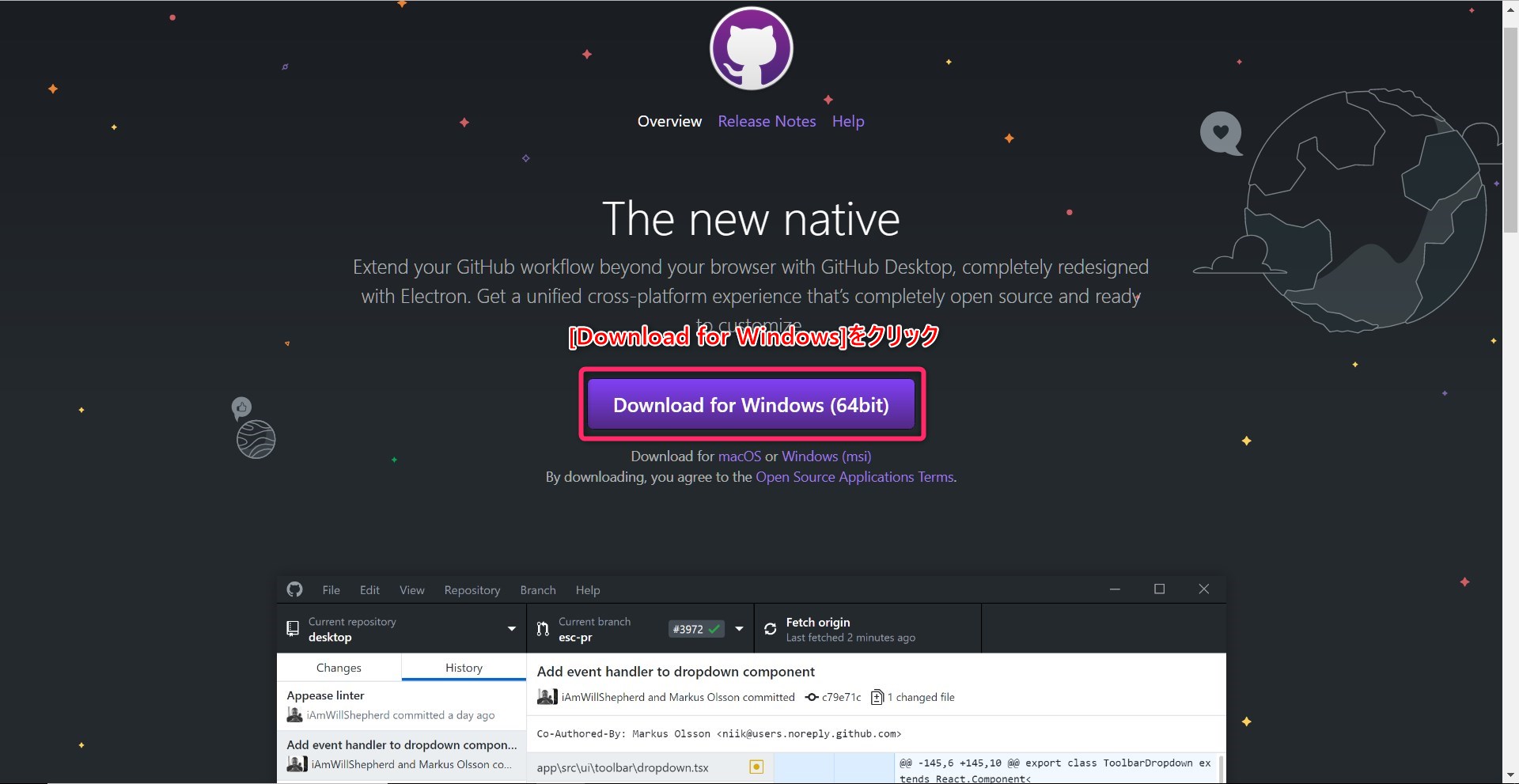Image resolution: width=1519 pixels, height=784 pixels.
Task: Click the Current branch pull request icon
Action: [x=543, y=629]
